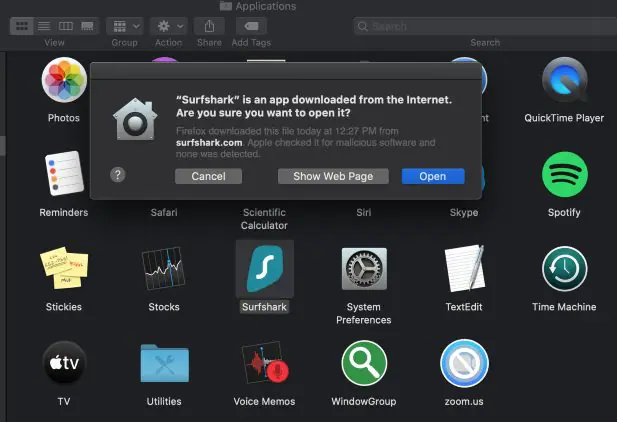Click the Share toolbar button
Screen dimensions: 617x422
209,26
